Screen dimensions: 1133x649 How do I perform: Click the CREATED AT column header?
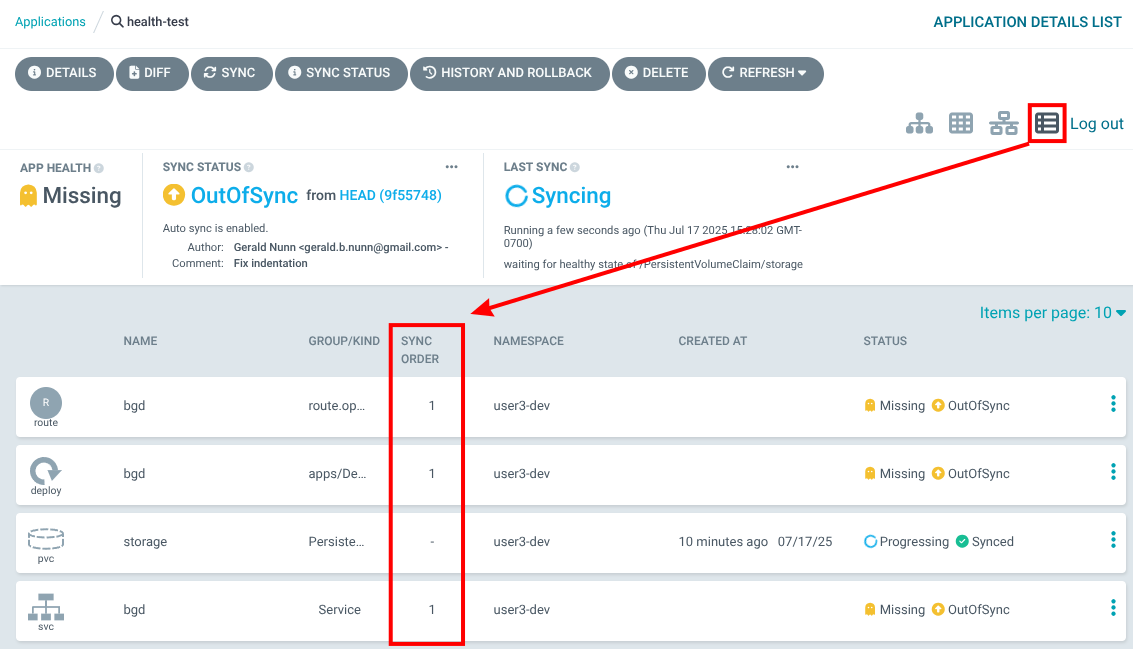[712, 341]
